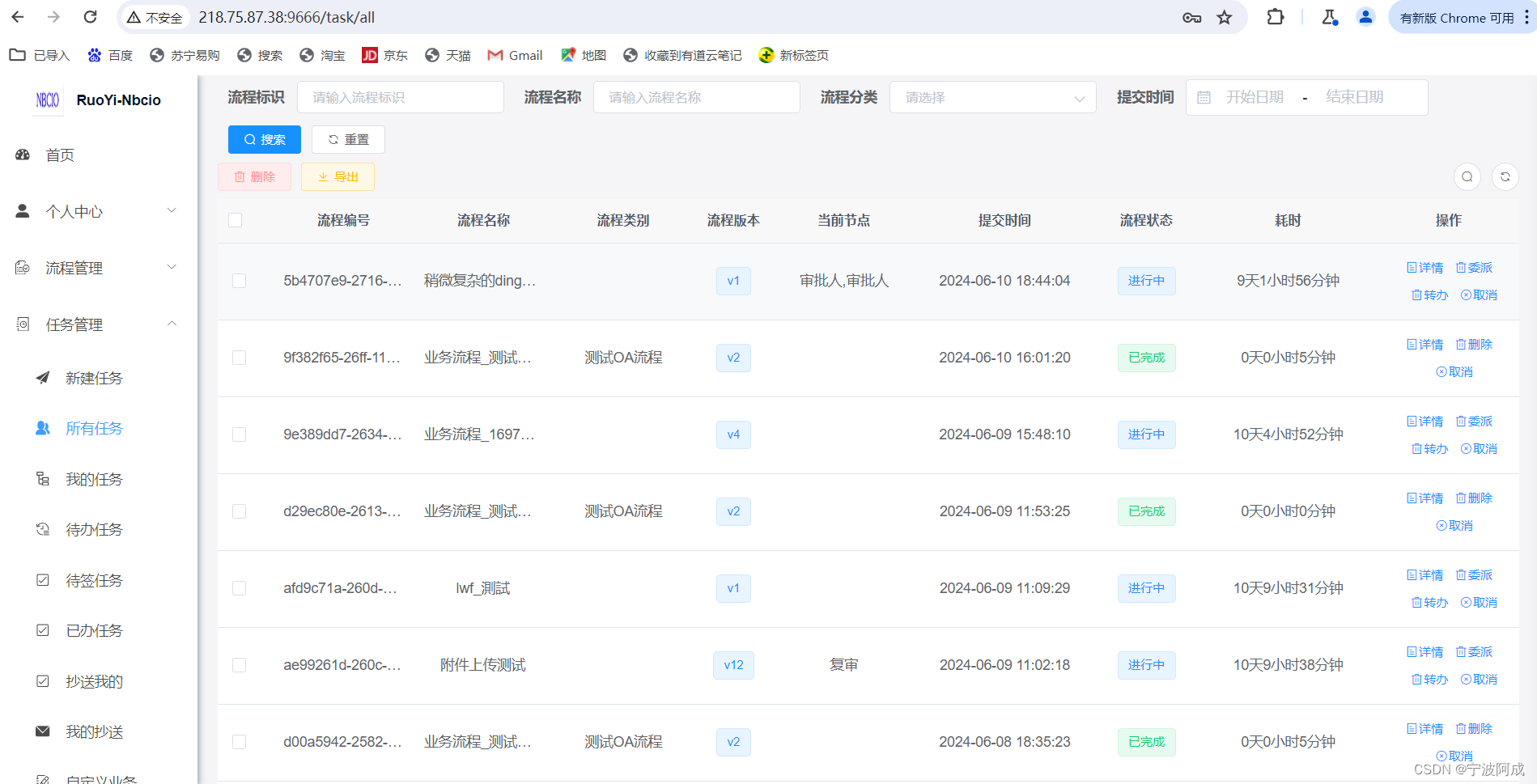Collapse 任务管理 sidebar menu
This screenshot has width=1537, height=784.
97,325
